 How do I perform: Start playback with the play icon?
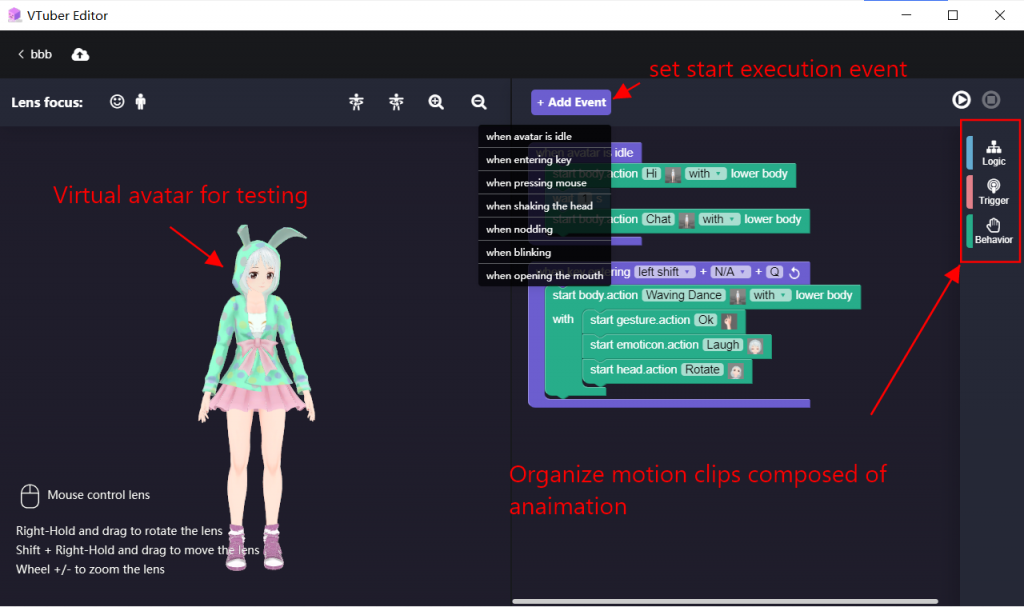pos(961,99)
